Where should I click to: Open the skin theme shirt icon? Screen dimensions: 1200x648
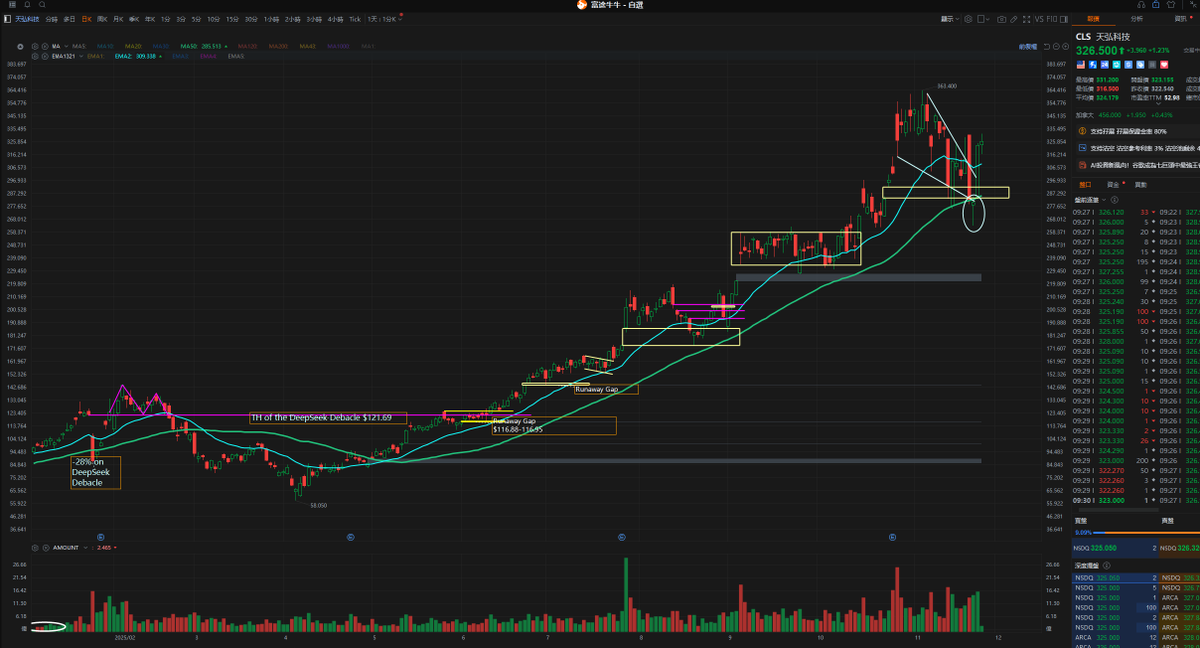(x=1171, y=5)
